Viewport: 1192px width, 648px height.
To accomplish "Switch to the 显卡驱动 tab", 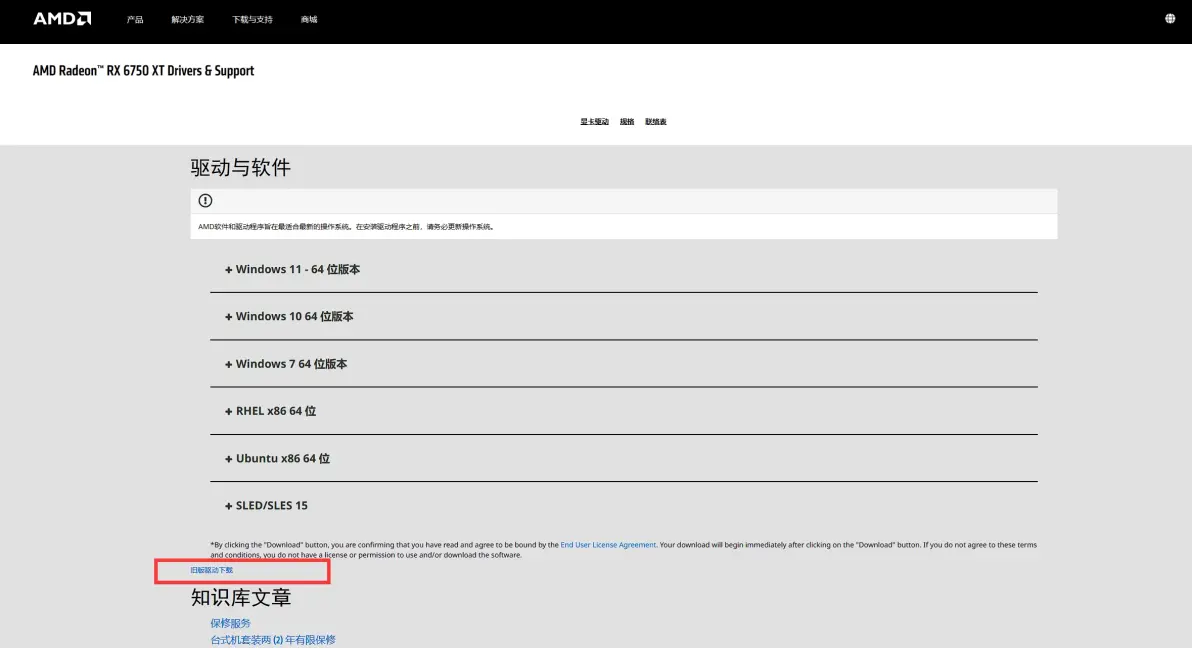I will pyautogui.click(x=594, y=122).
